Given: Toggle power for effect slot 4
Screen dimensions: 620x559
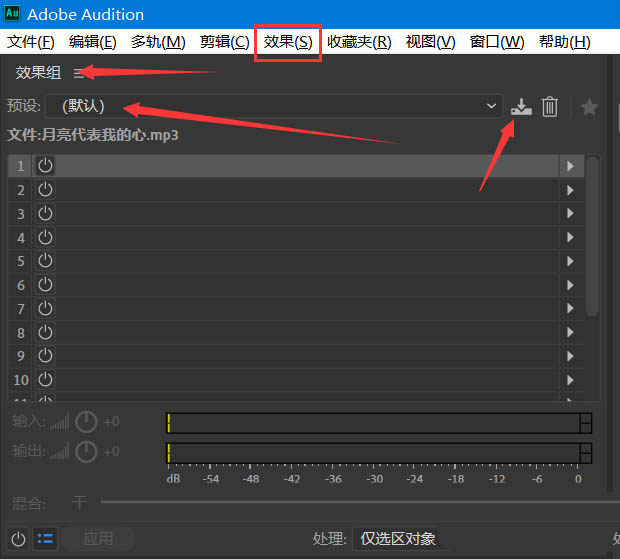Looking at the screenshot, I should (45, 237).
